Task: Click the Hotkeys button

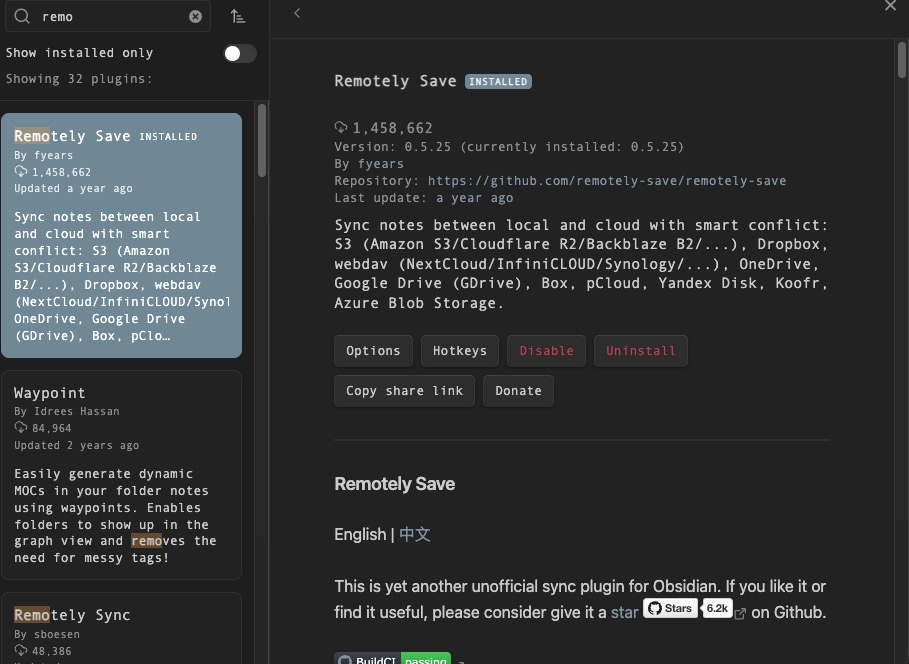Action: click(x=460, y=351)
